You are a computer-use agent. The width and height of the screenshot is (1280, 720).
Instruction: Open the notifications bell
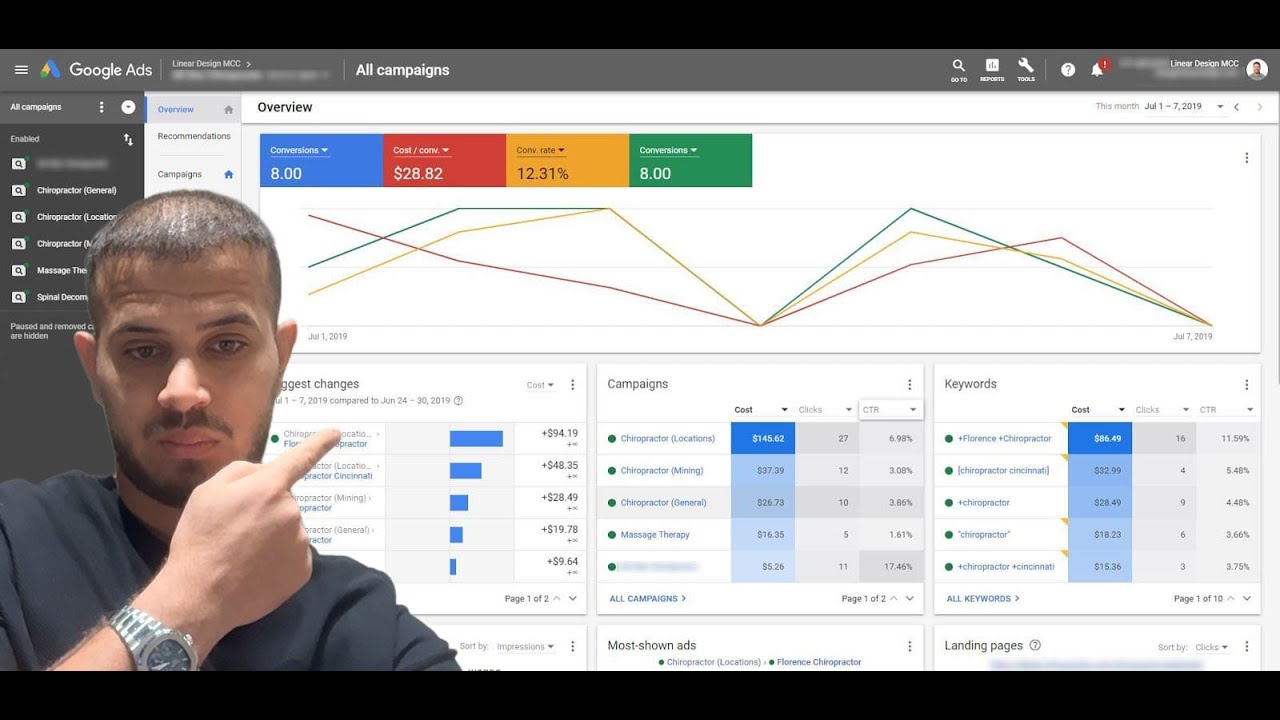1097,69
